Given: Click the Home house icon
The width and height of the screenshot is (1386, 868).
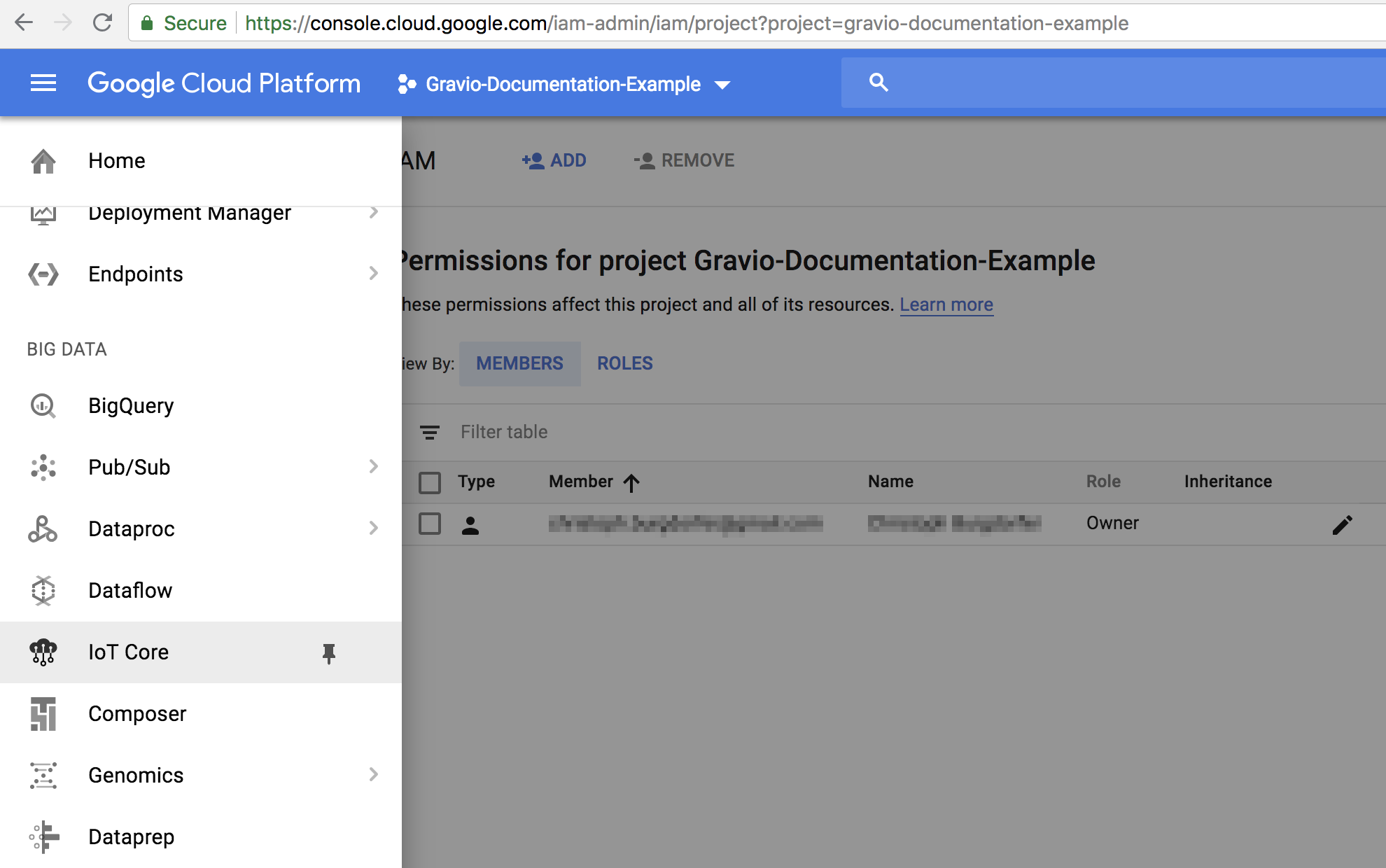Looking at the screenshot, I should [43, 161].
